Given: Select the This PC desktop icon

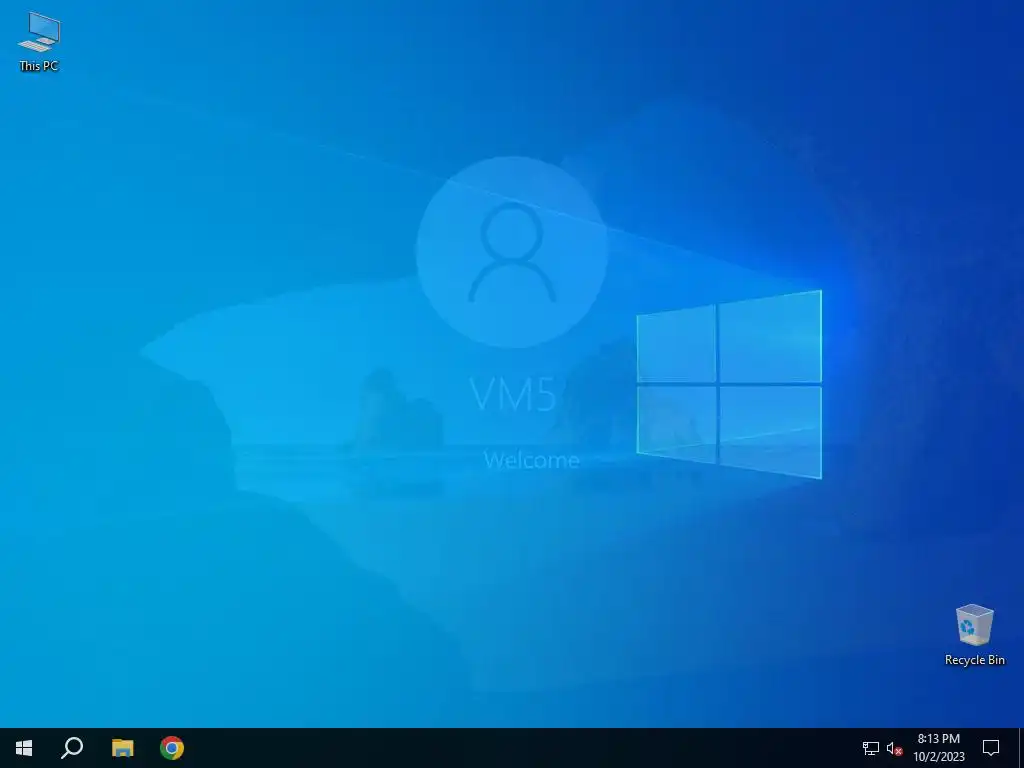Looking at the screenshot, I should 39,41.
